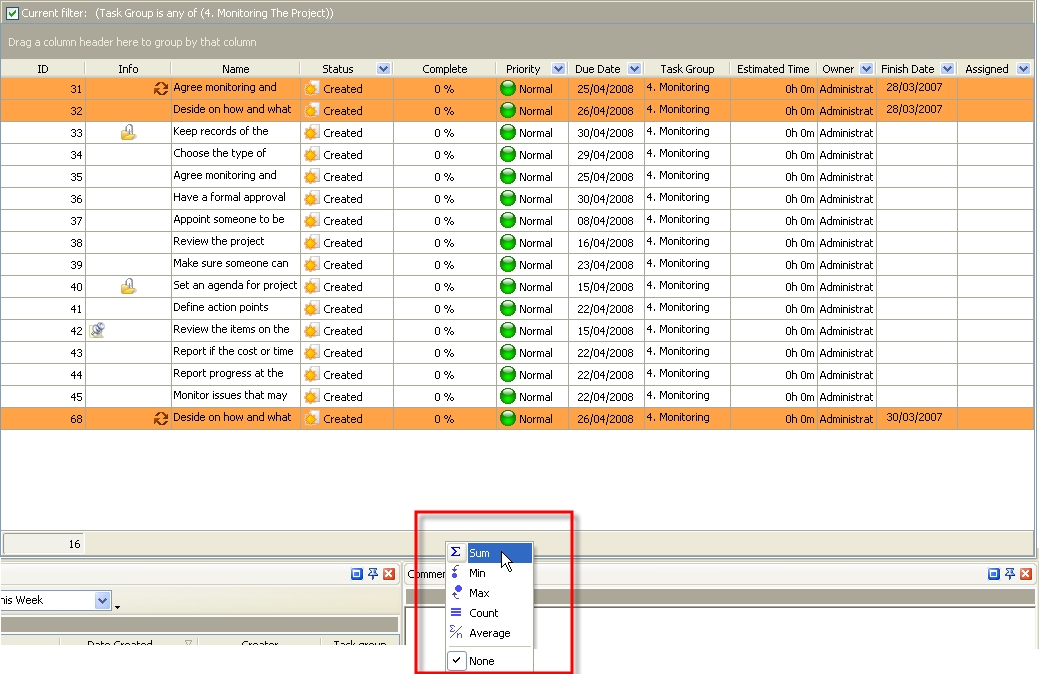Choose Average from the summary menu

click(489, 633)
